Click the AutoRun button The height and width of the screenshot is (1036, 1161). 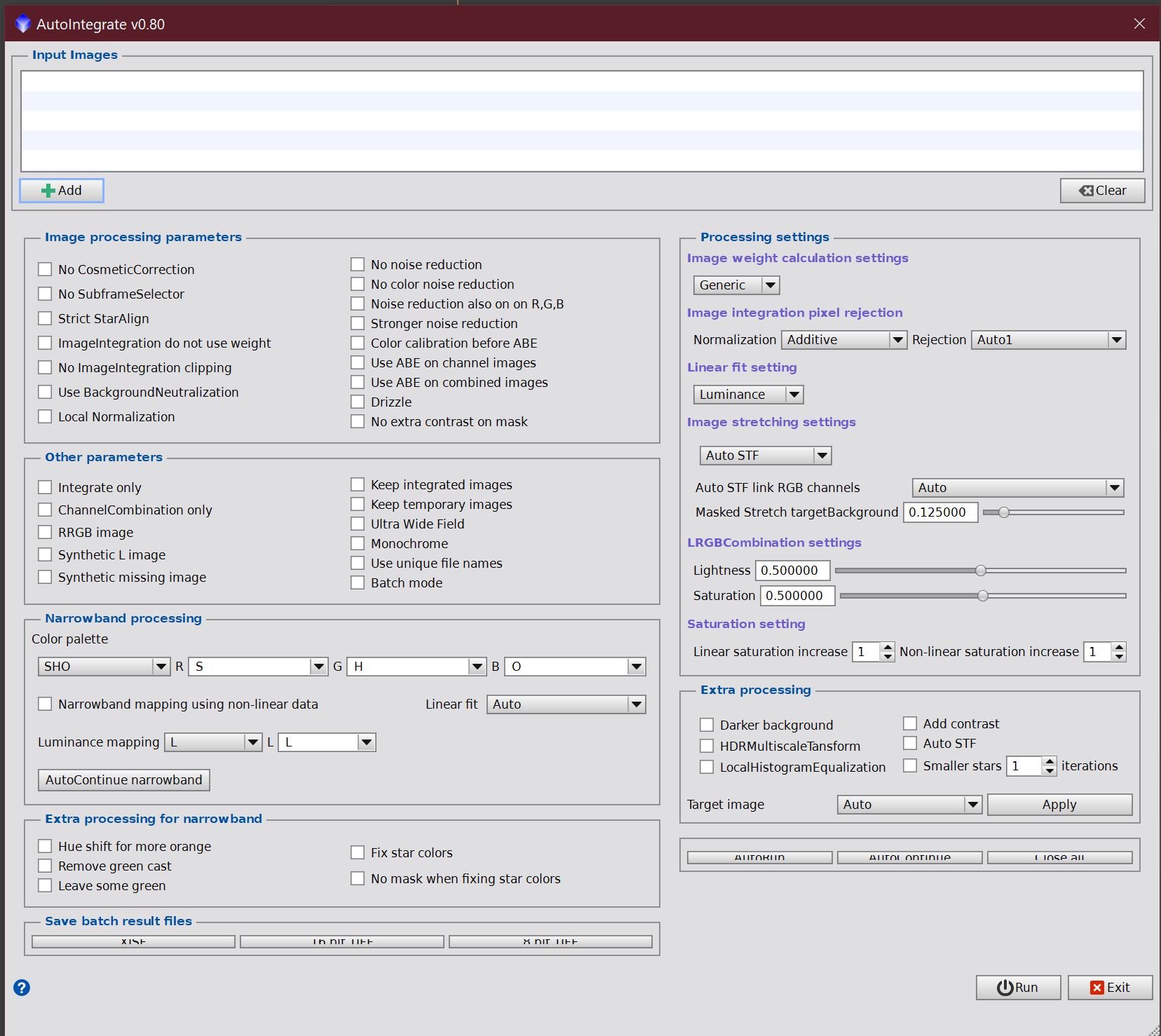(x=760, y=858)
